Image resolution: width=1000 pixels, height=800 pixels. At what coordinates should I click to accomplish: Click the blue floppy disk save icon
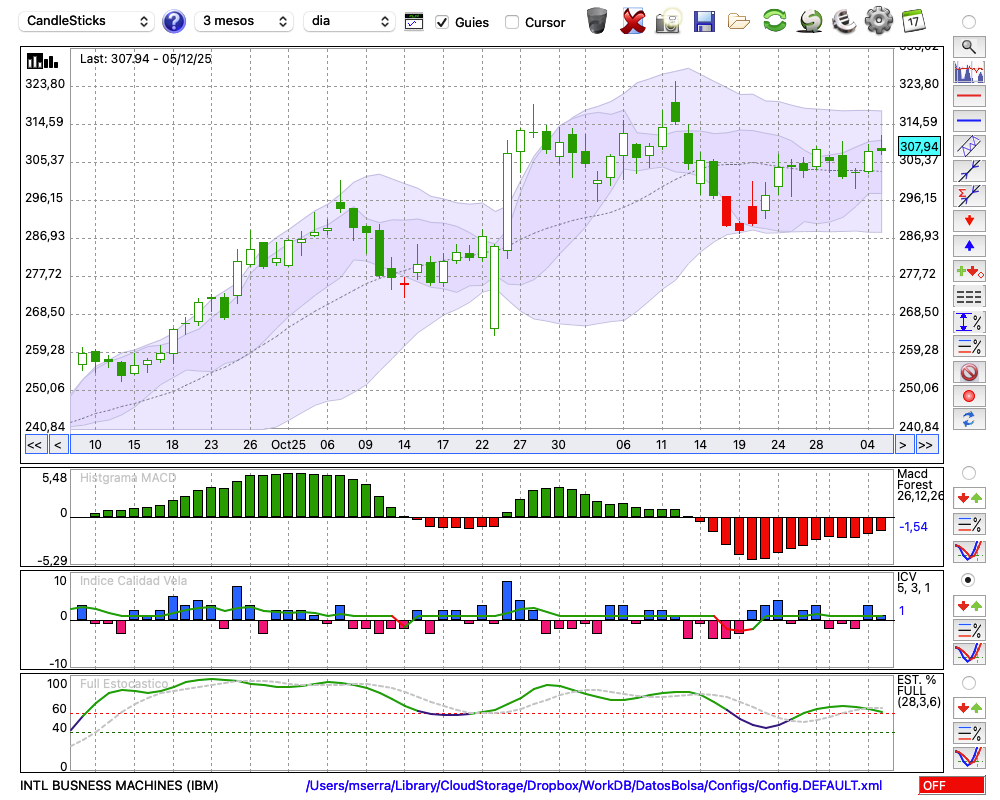point(704,21)
